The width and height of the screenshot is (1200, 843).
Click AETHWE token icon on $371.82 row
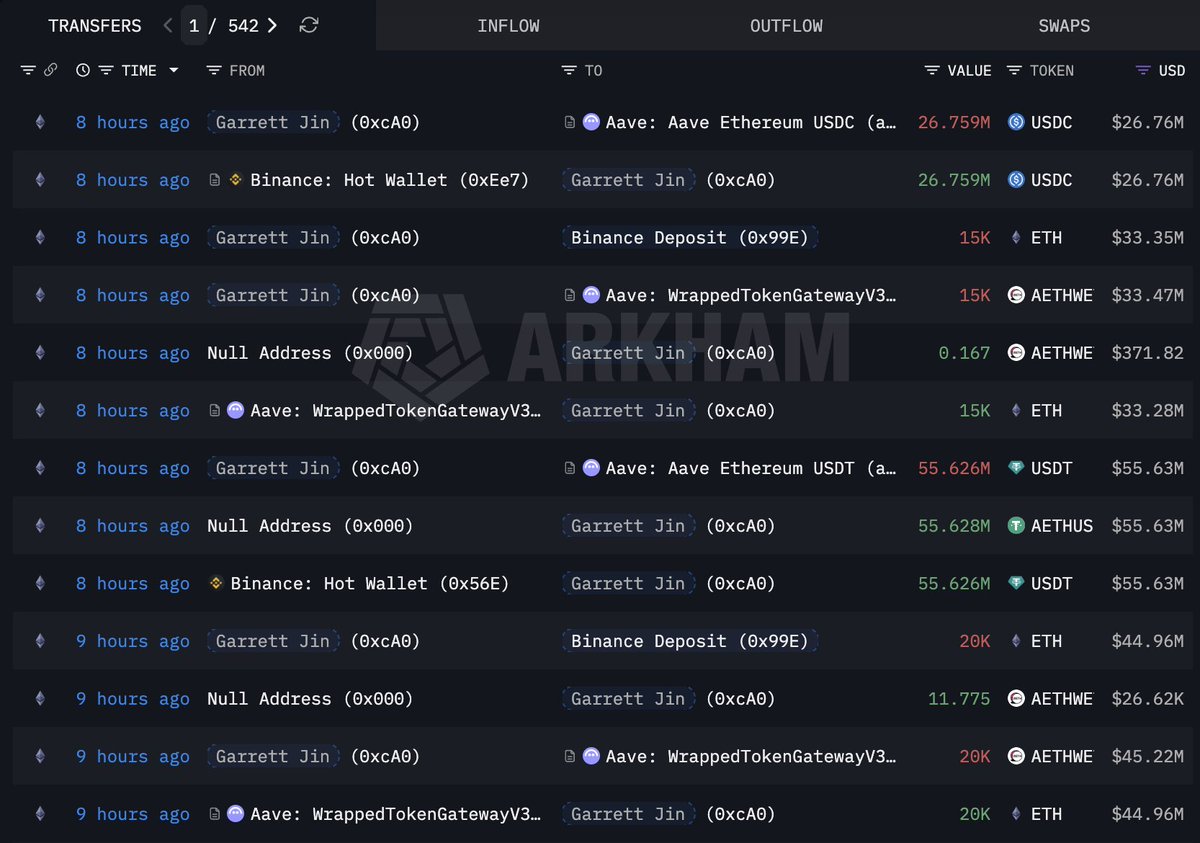pyautogui.click(x=1016, y=353)
